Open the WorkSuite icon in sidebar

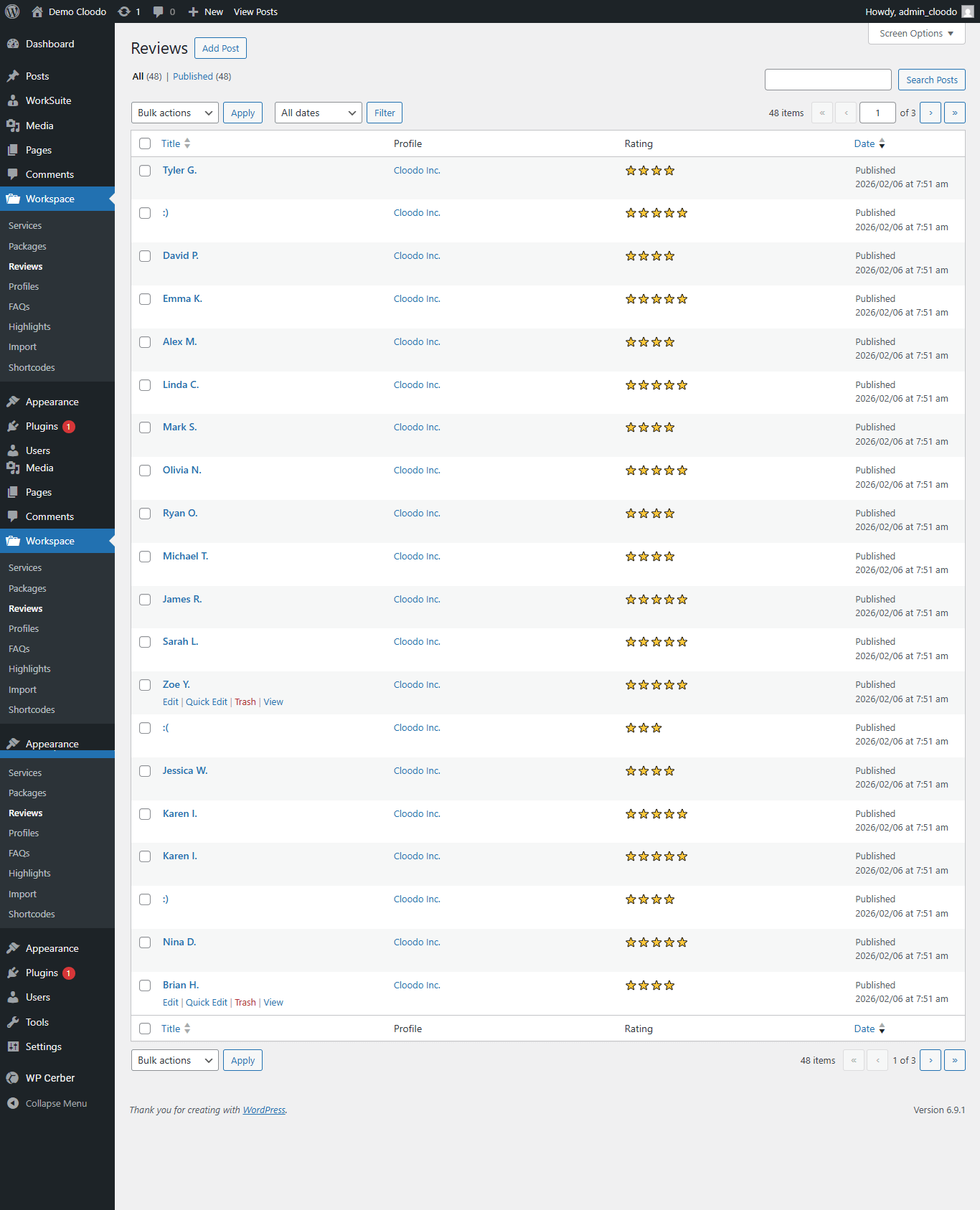click(13, 100)
